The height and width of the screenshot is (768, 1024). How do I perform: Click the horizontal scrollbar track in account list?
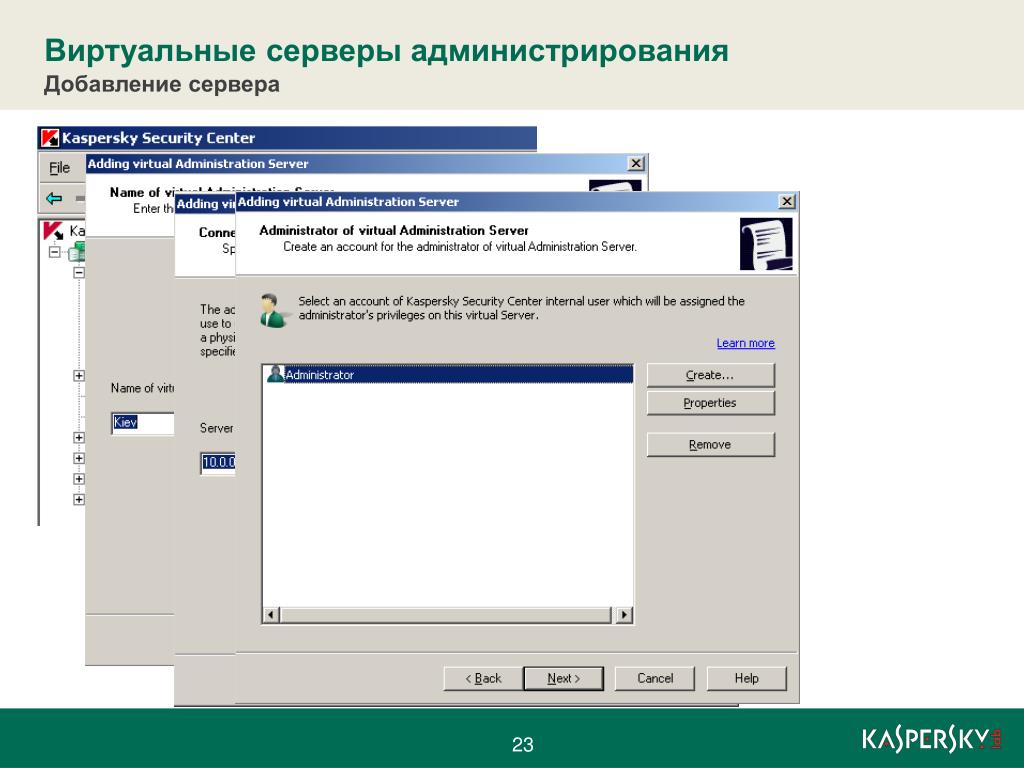(x=447, y=615)
